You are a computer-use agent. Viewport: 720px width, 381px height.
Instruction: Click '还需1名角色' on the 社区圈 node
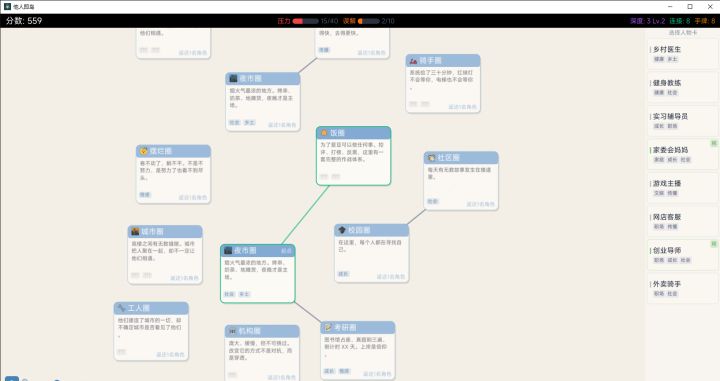[x=480, y=204]
